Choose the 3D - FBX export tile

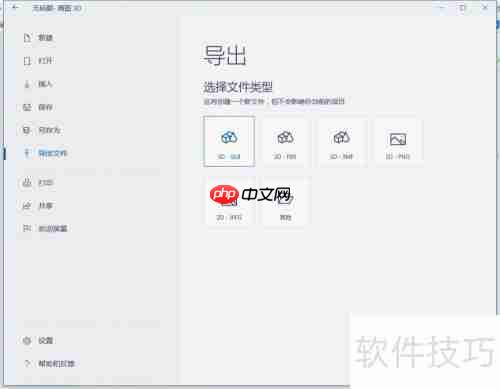pos(285,142)
